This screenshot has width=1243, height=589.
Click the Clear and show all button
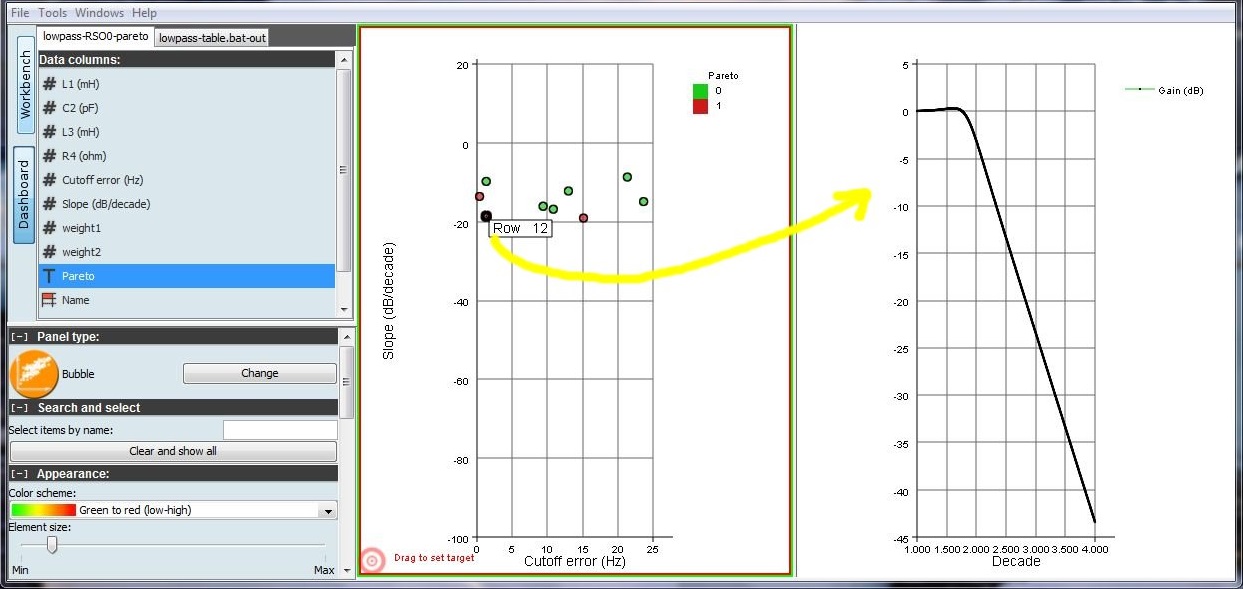[x=173, y=451]
